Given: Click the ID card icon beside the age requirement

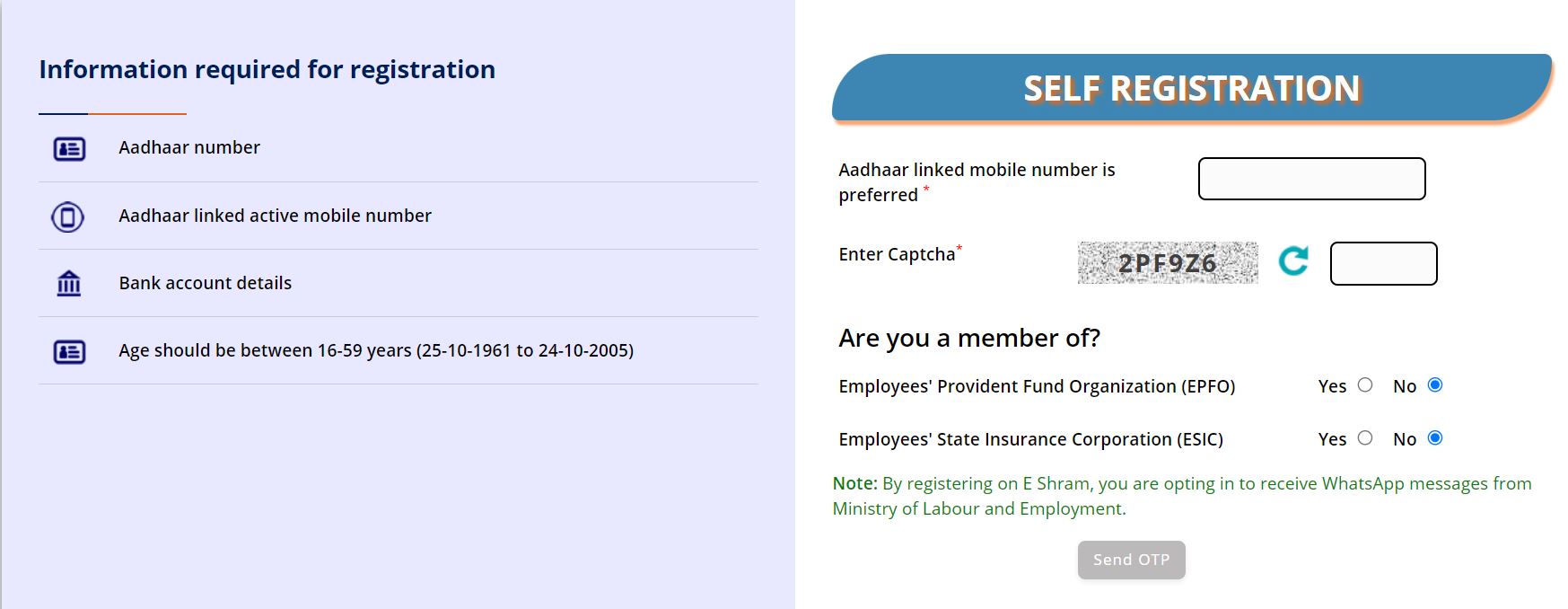Looking at the screenshot, I should pos(69,351).
